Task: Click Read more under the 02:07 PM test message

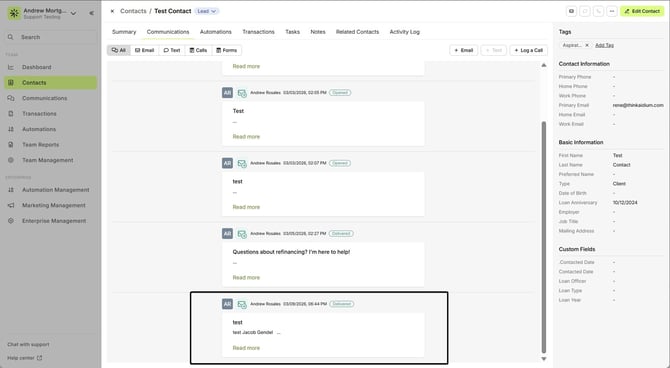Action: [246, 207]
